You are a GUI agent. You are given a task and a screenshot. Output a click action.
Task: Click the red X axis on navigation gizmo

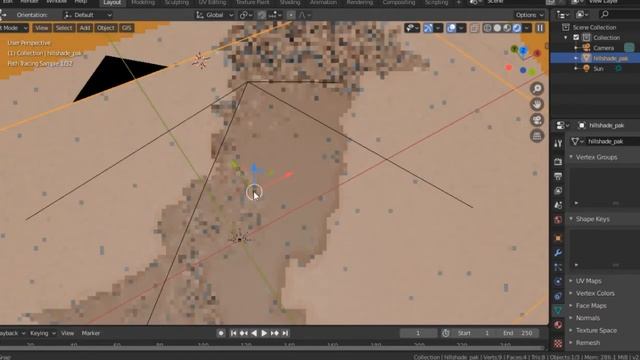pos(537,53)
